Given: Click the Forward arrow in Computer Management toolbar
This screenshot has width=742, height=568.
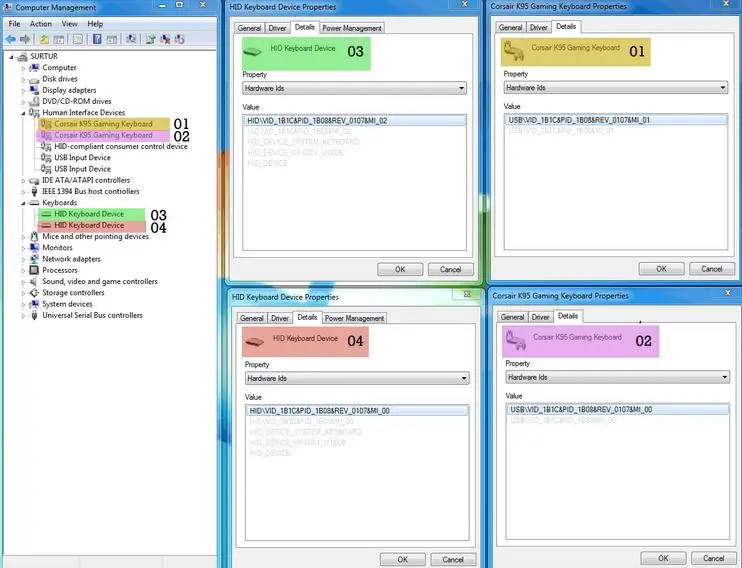Looking at the screenshot, I should click(25, 39).
